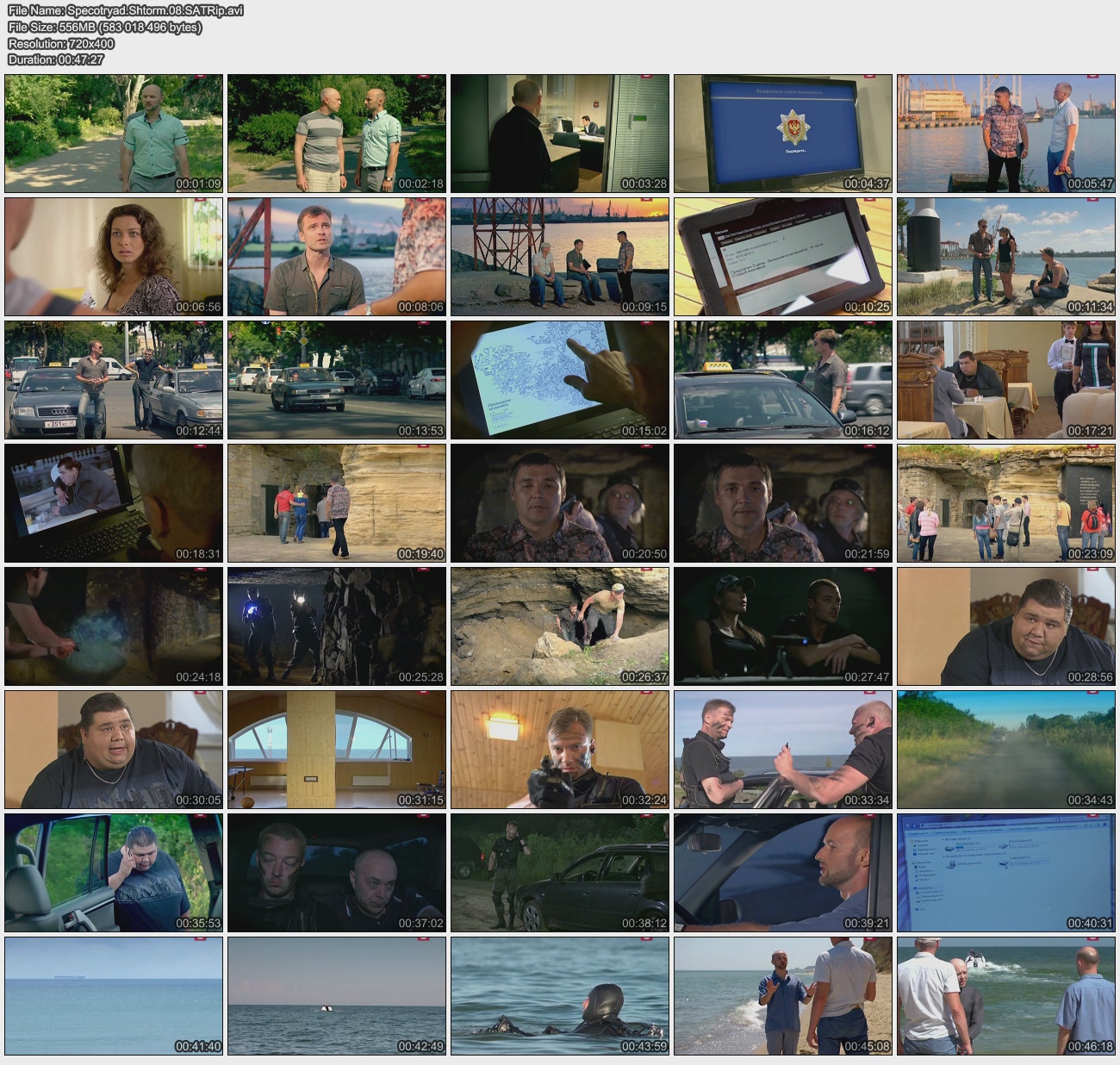
Task: Select the diver in water frame at 00:43:59
Action: click(x=559, y=996)
